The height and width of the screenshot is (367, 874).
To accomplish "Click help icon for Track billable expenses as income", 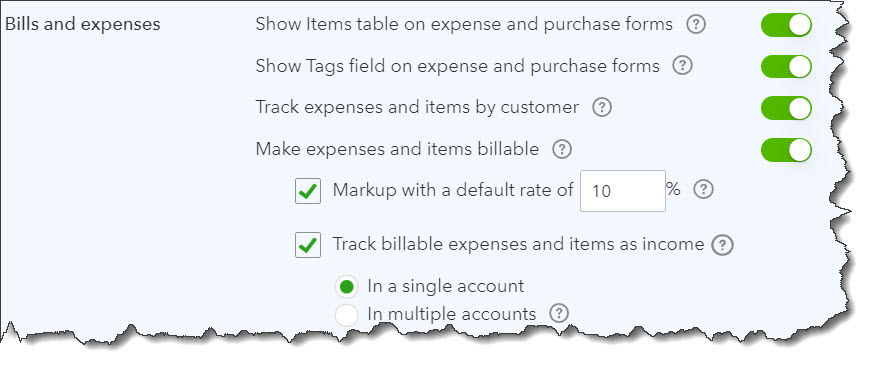I will tap(722, 245).
